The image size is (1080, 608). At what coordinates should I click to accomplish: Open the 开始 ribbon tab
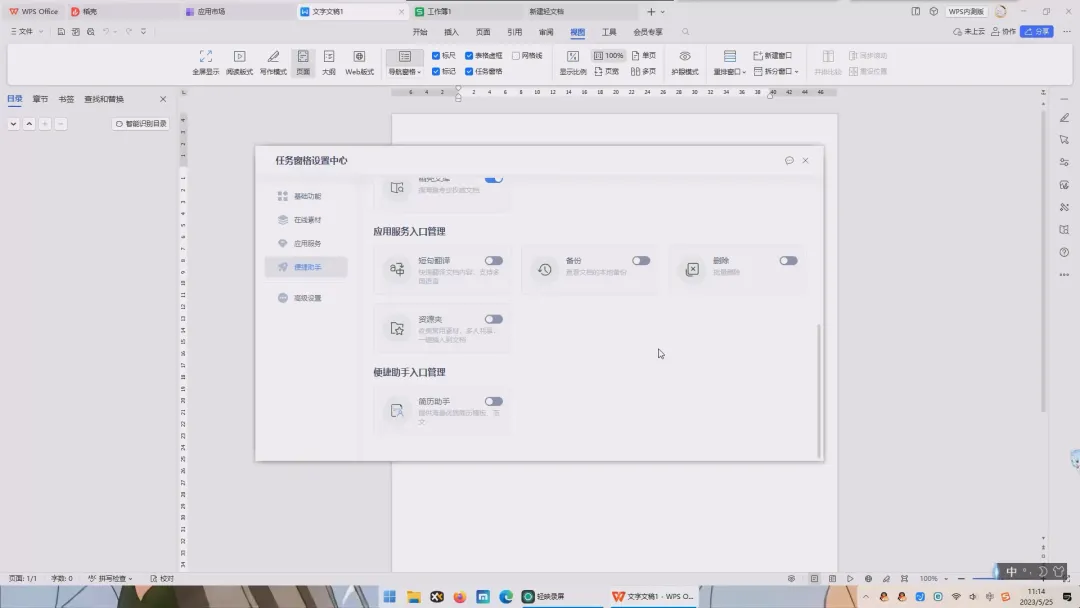(420, 32)
